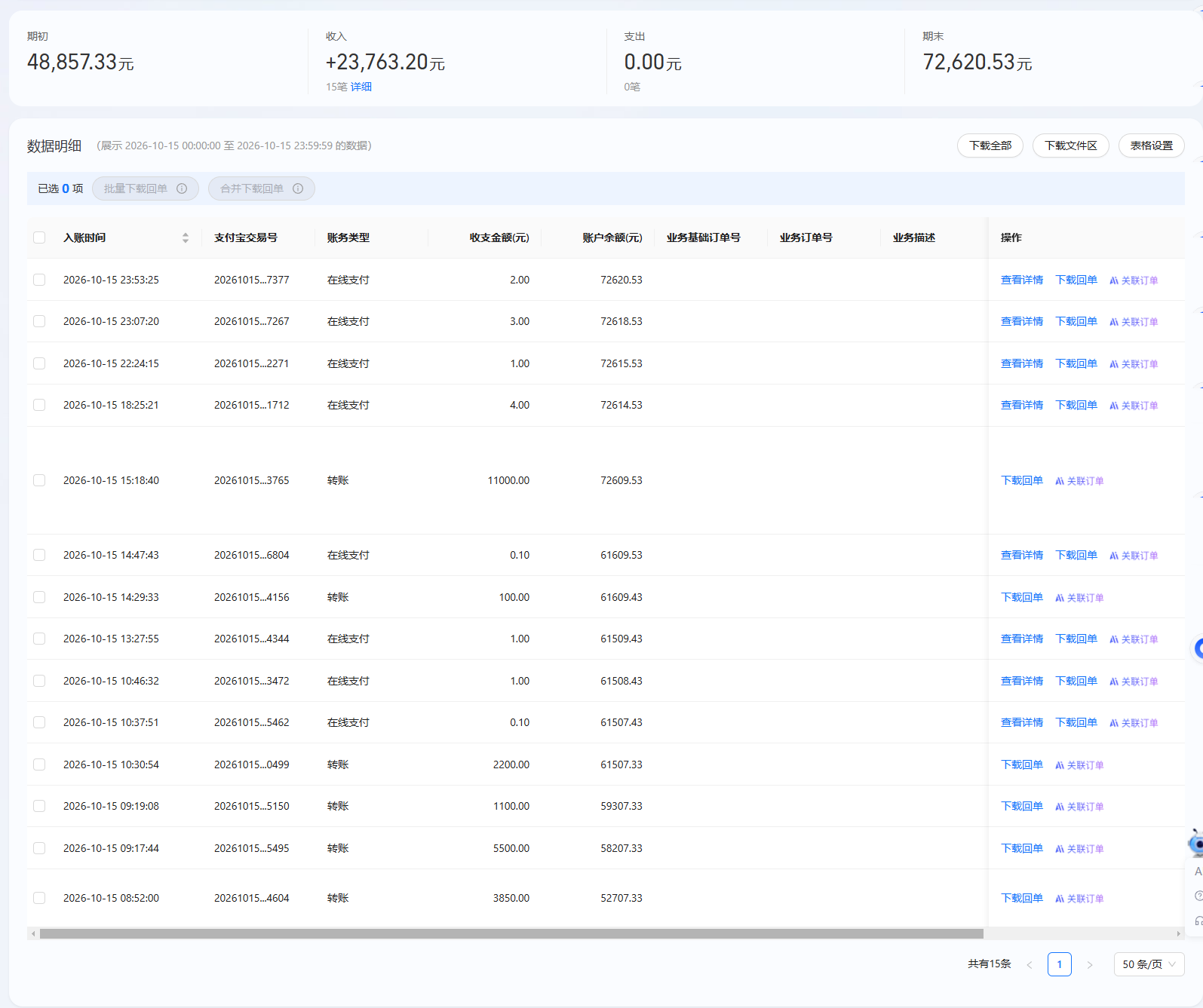Viewport: 1203px width, 1008px height.
Task: Click the ending balance 72,620.53元
Action: pos(977,62)
